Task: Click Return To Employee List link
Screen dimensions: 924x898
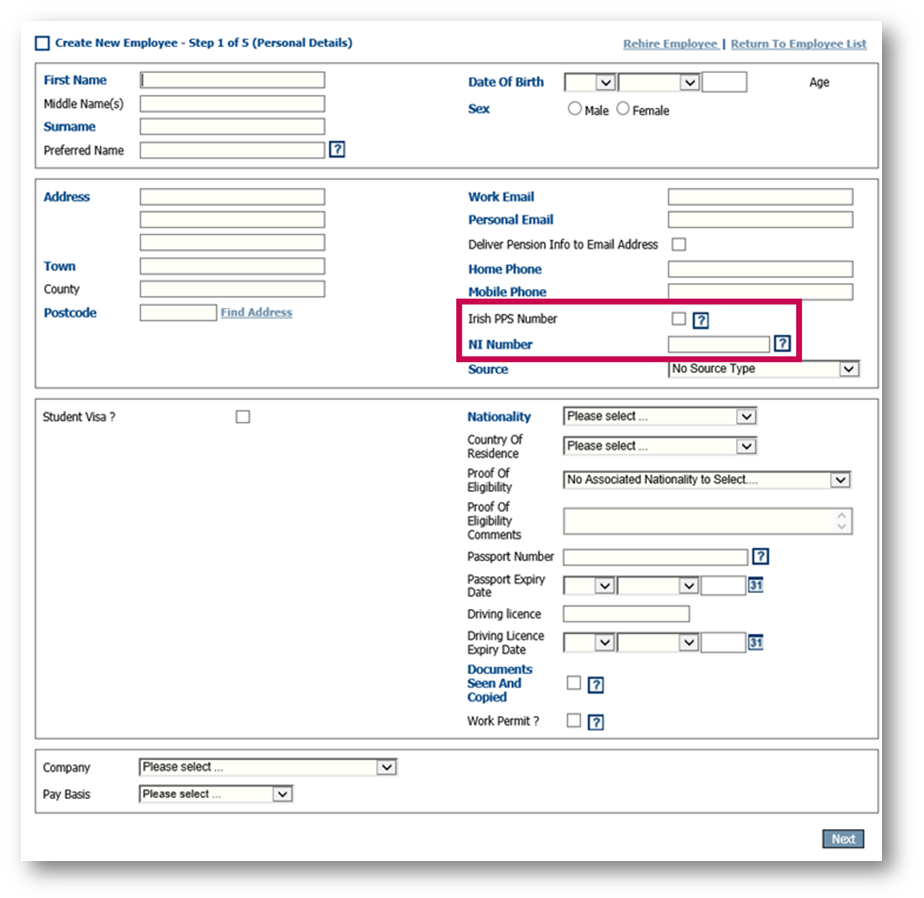Action: click(x=798, y=44)
